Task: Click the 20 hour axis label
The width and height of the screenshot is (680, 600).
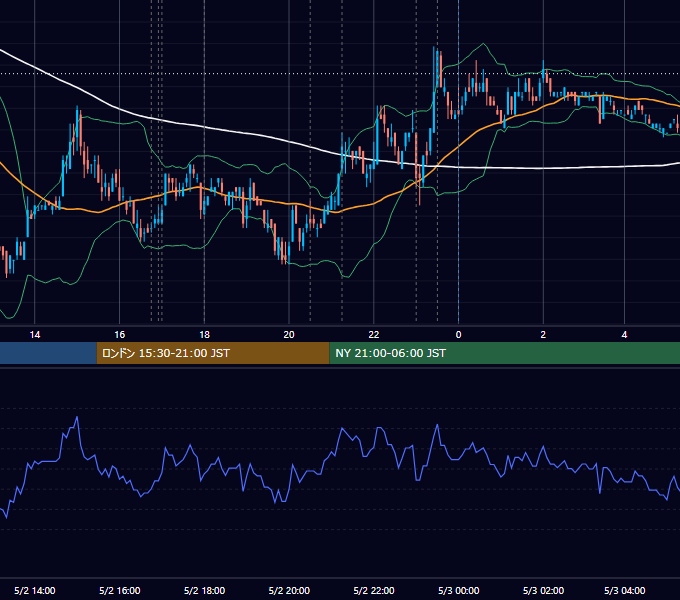Action: coord(289,335)
